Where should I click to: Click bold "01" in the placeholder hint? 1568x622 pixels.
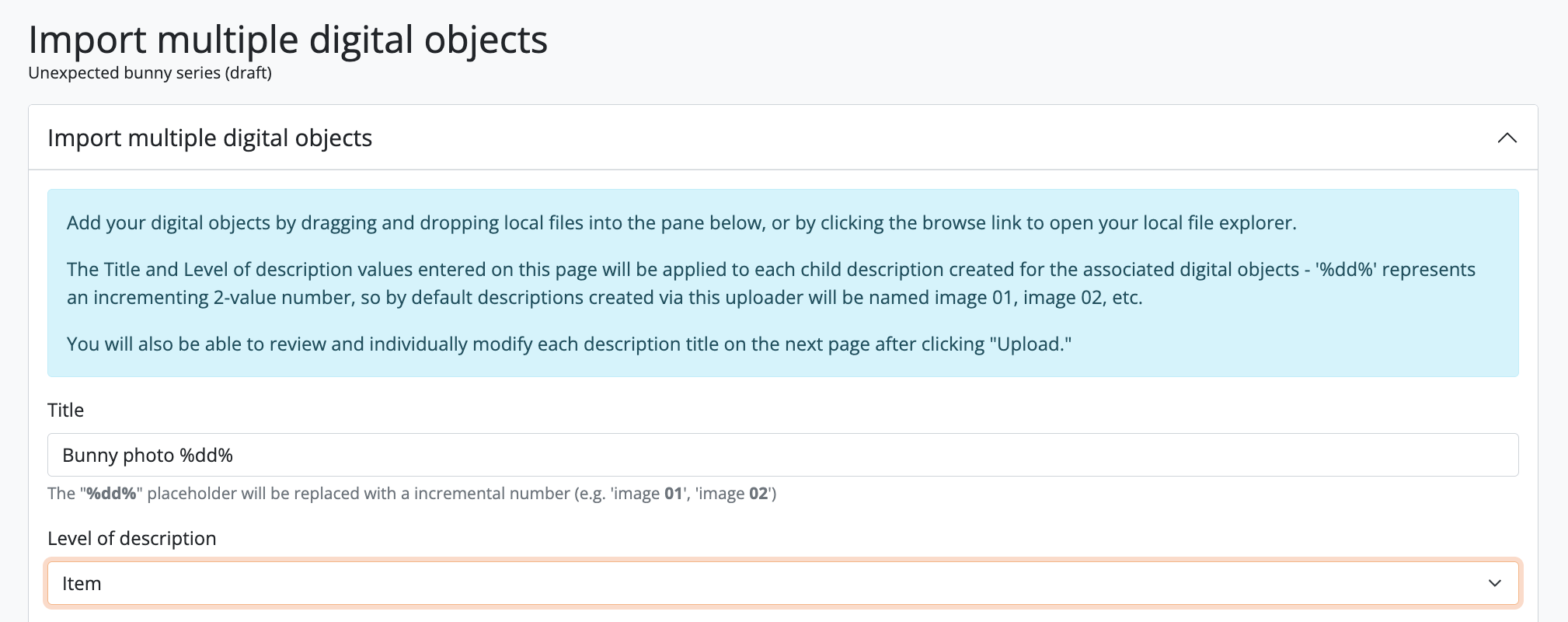pos(674,494)
